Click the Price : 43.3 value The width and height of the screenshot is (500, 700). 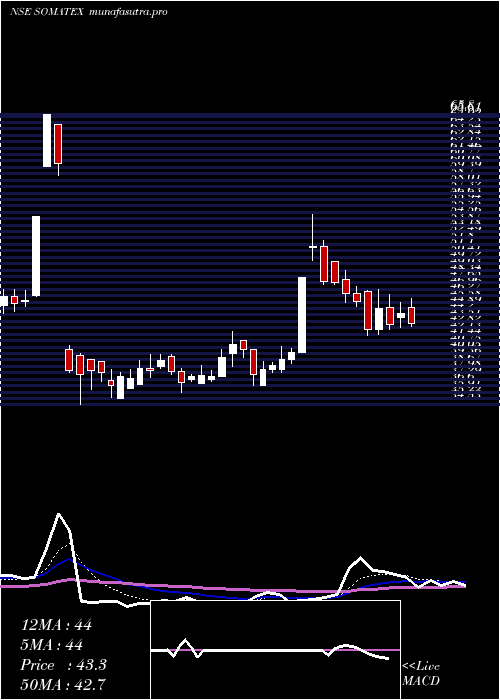point(63,665)
